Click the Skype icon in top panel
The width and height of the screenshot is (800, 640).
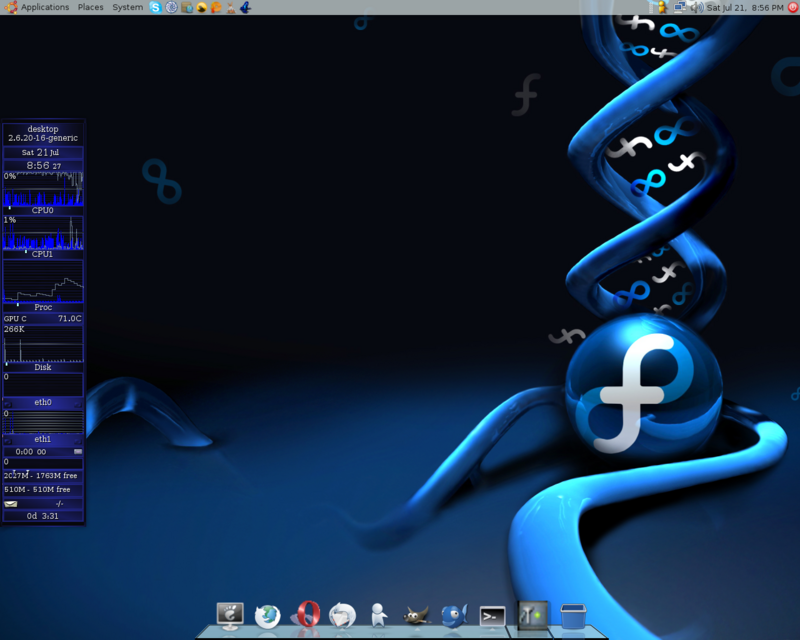(155, 7)
